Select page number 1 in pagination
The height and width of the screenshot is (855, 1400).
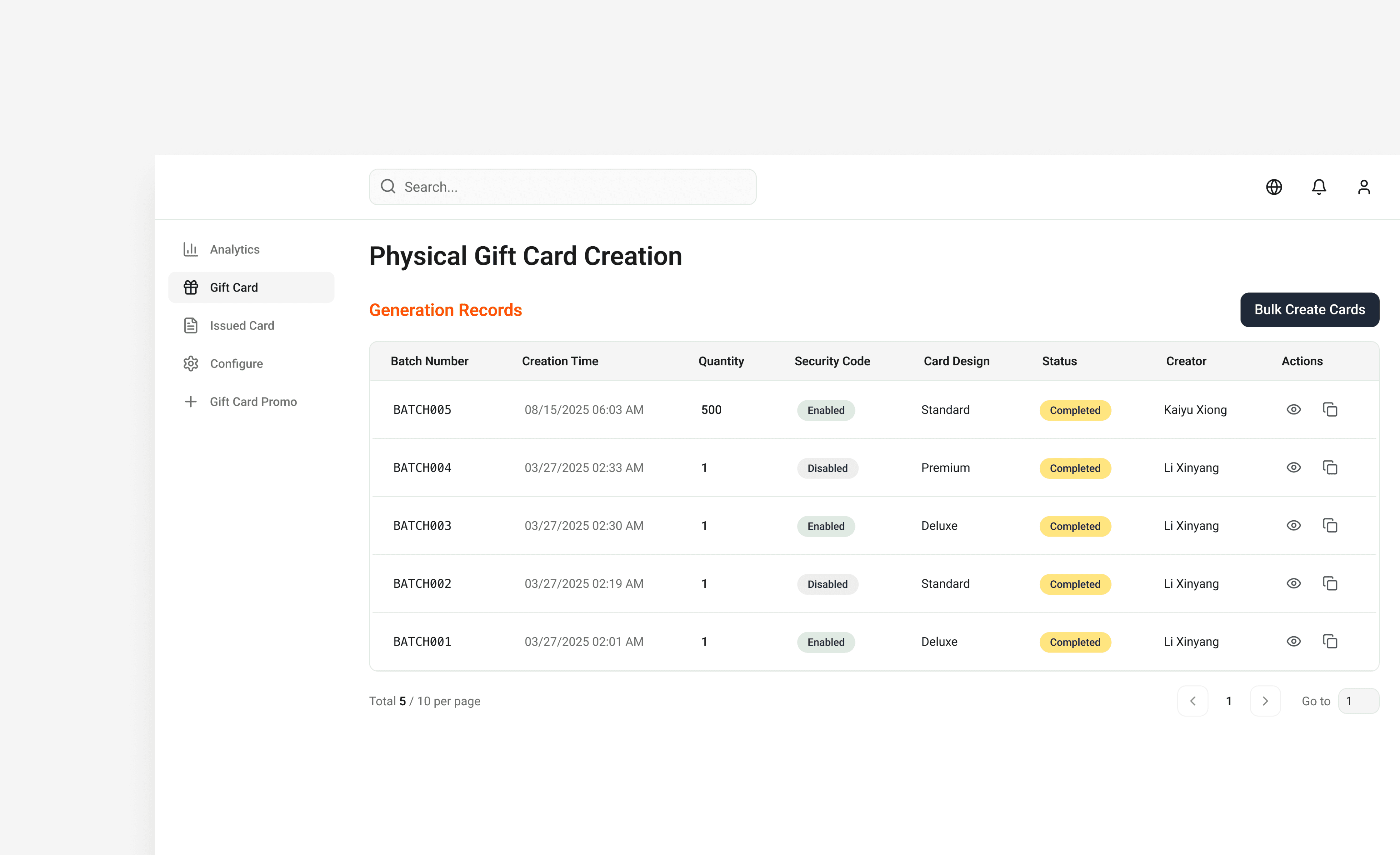click(1229, 701)
